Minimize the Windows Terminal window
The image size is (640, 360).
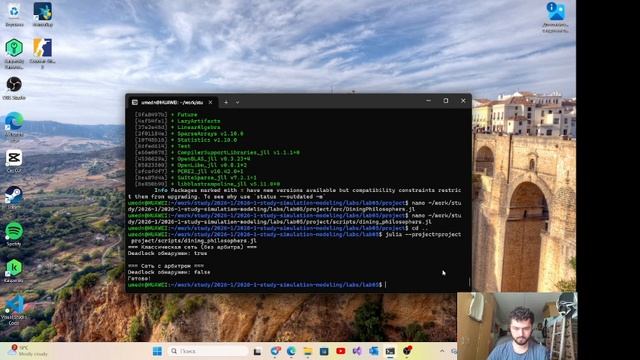[x=428, y=101]
